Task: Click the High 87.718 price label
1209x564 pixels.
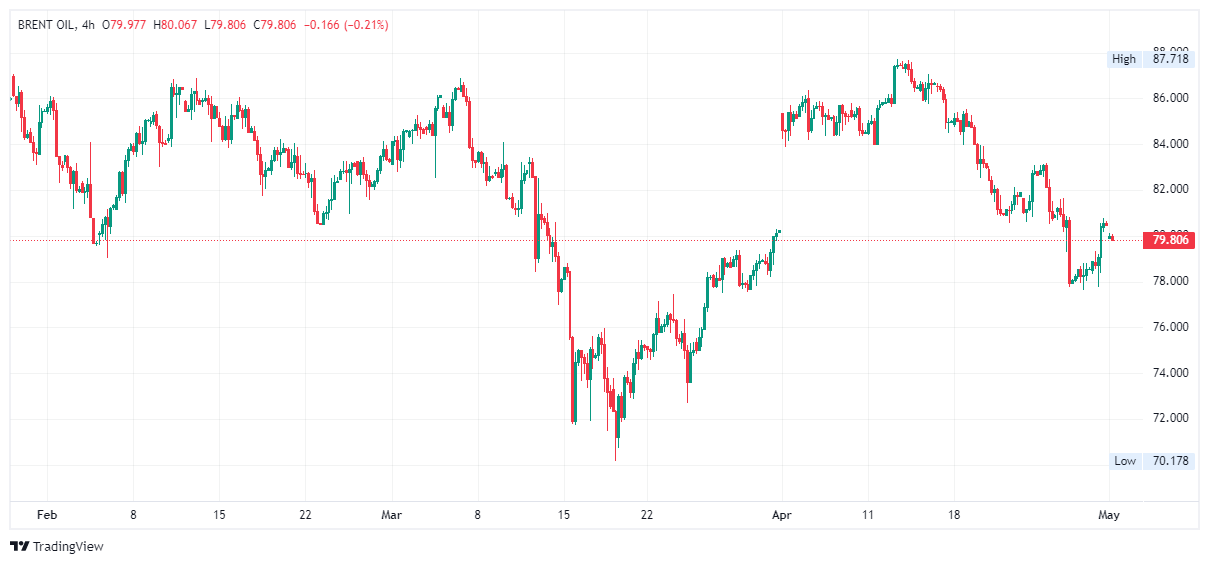Action: click(x=1151, y=59)
